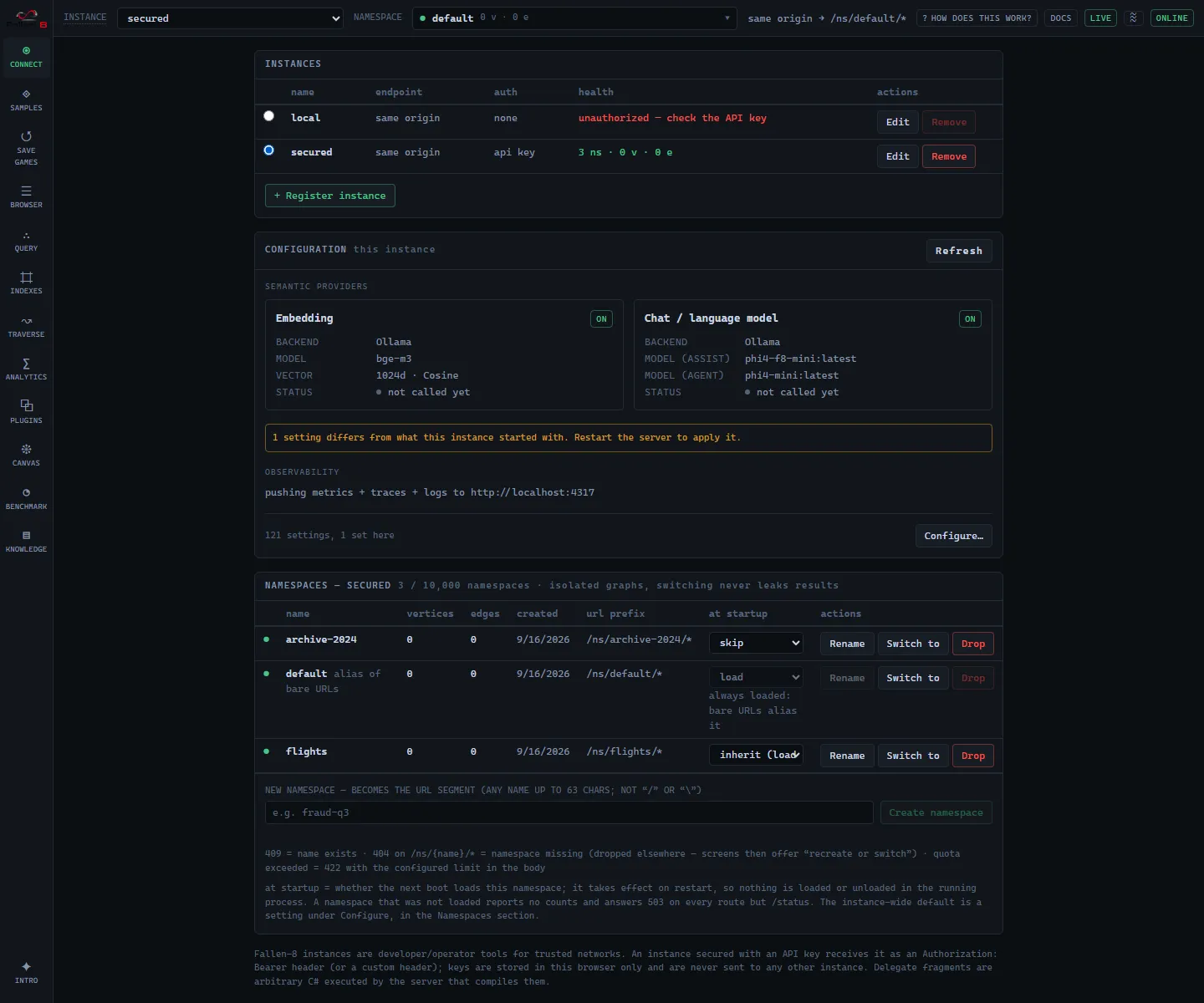
Task: Click the Fallen-8 logo icon
Action: (27, 18)
